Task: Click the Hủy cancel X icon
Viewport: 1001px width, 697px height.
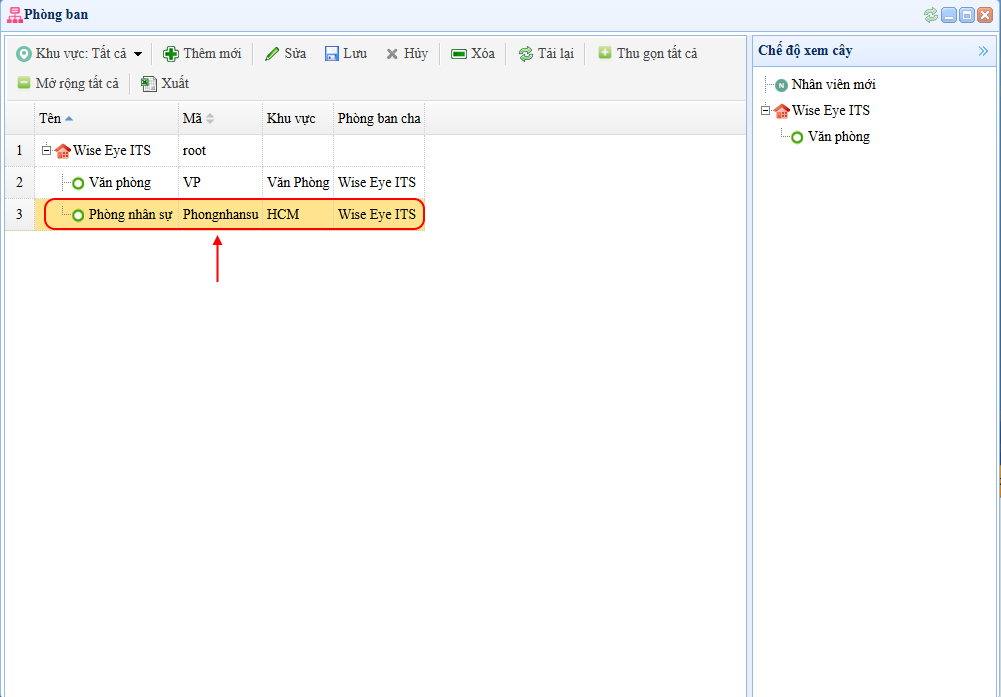Action: (x=392, y=54)
